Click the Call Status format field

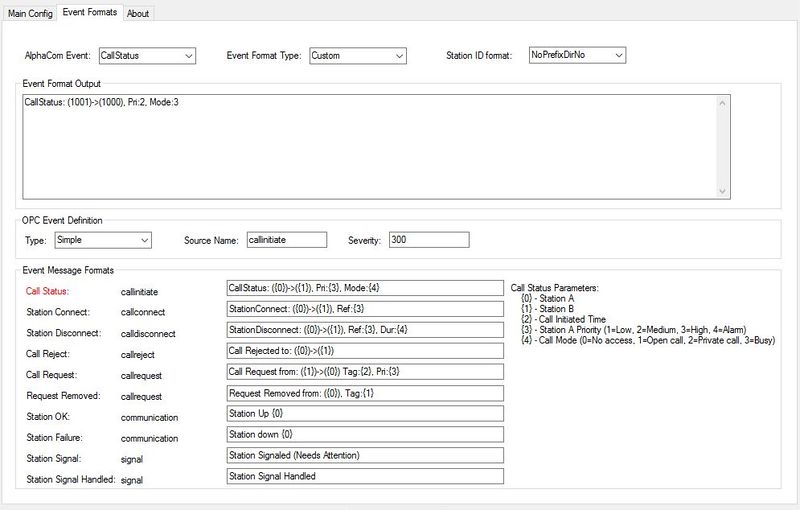(x=365, y=288)
